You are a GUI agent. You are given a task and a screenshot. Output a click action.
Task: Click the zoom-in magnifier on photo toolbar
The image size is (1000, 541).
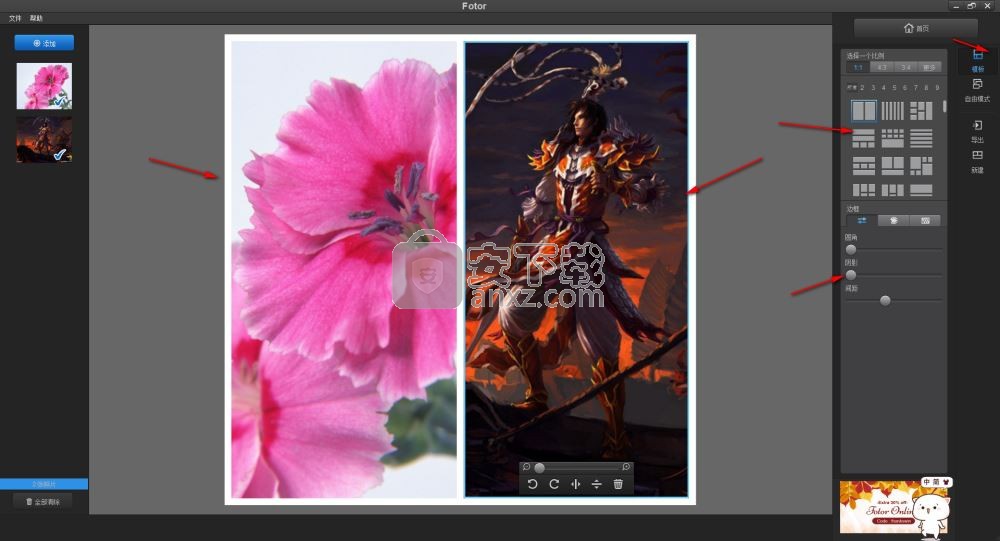[626, 467]
